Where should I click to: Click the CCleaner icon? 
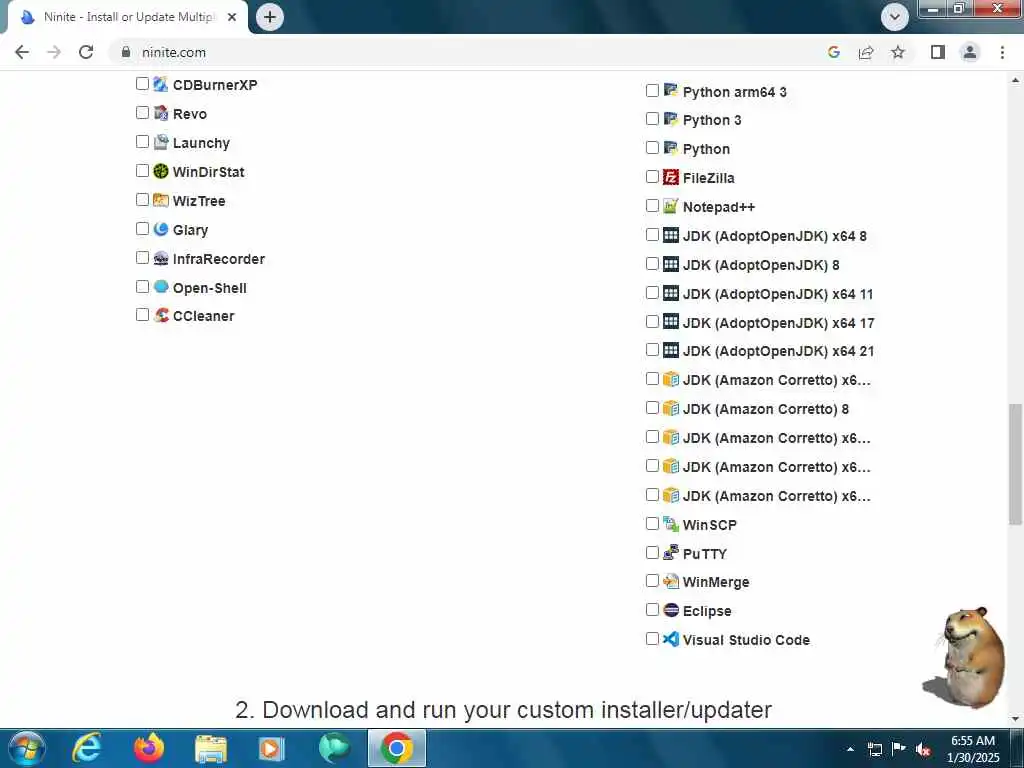point(161,315)
